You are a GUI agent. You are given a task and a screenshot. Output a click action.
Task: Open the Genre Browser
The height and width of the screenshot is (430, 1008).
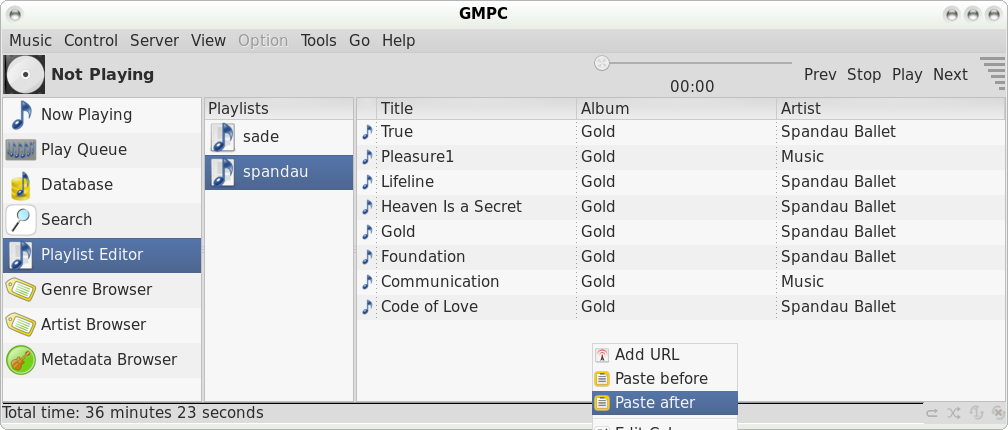(96, 290)
